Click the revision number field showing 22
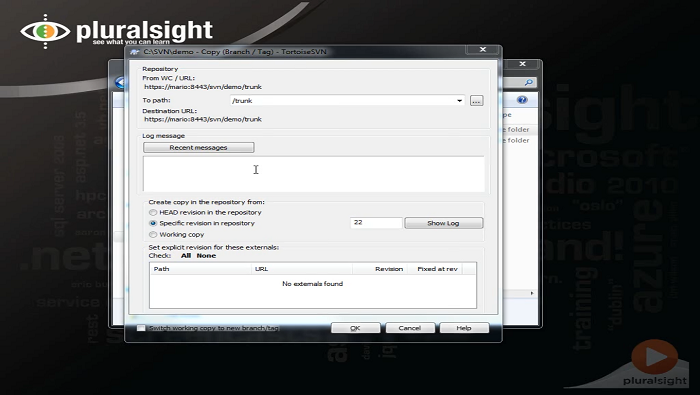700x395 pixels. (376, 222)
